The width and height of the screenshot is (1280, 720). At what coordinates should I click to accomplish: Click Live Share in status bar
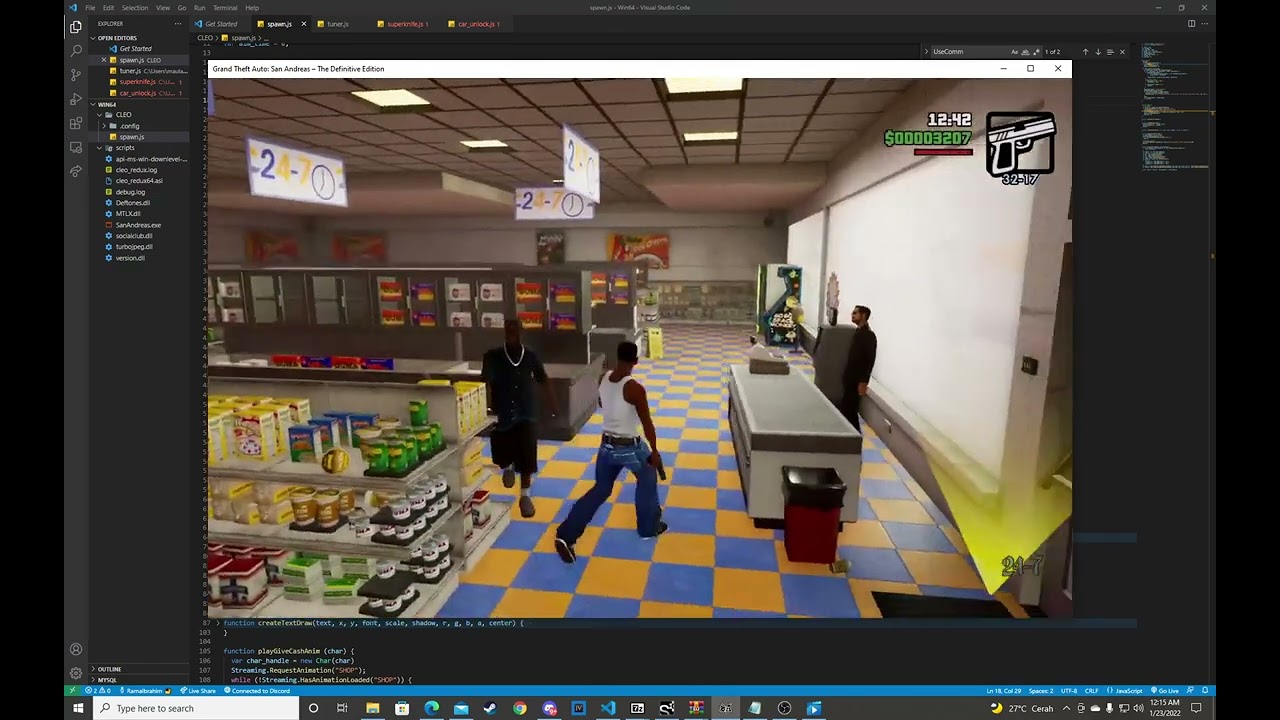pos(197,691)
